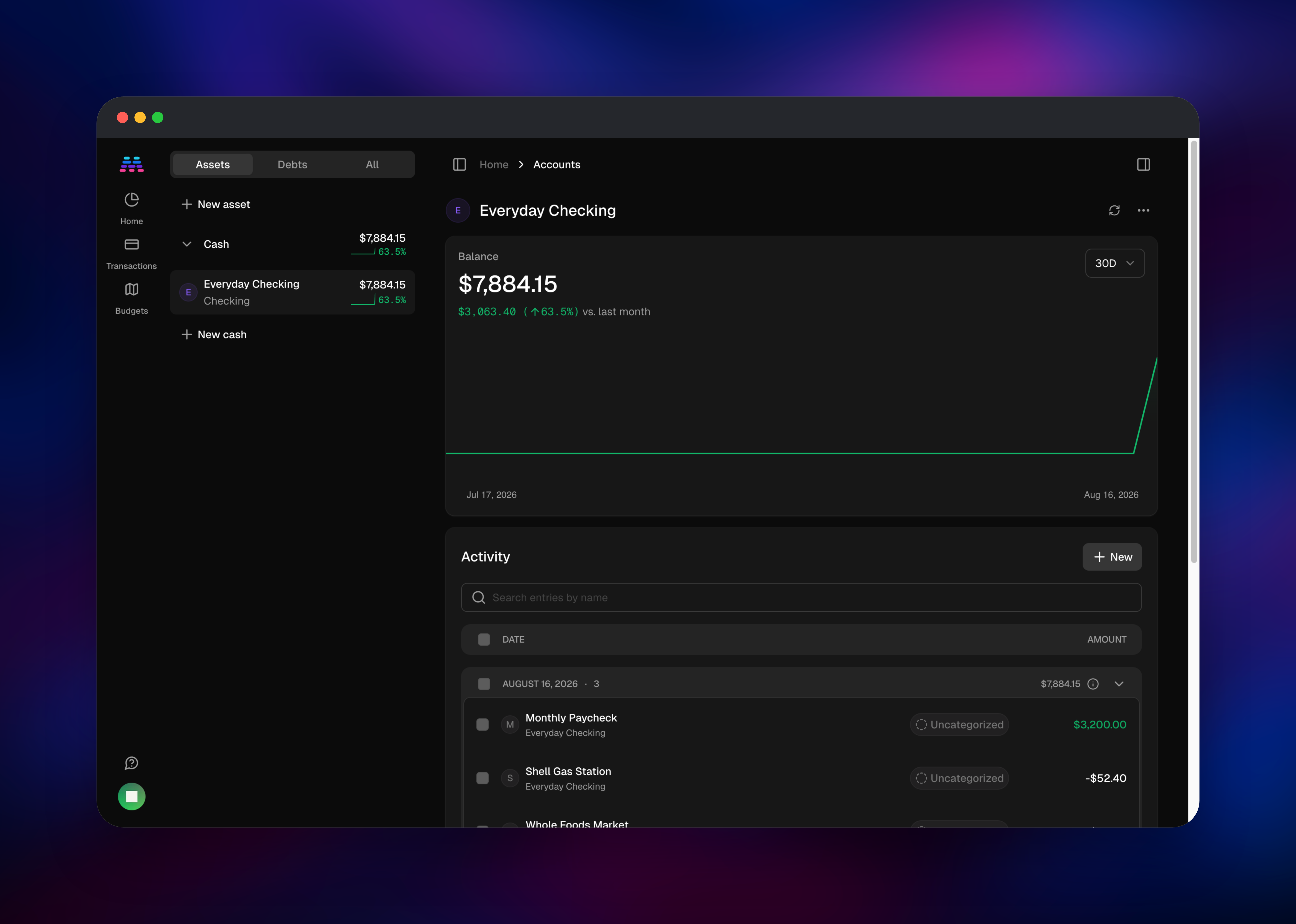Toggle the right sidebar panel icon

1143,164
